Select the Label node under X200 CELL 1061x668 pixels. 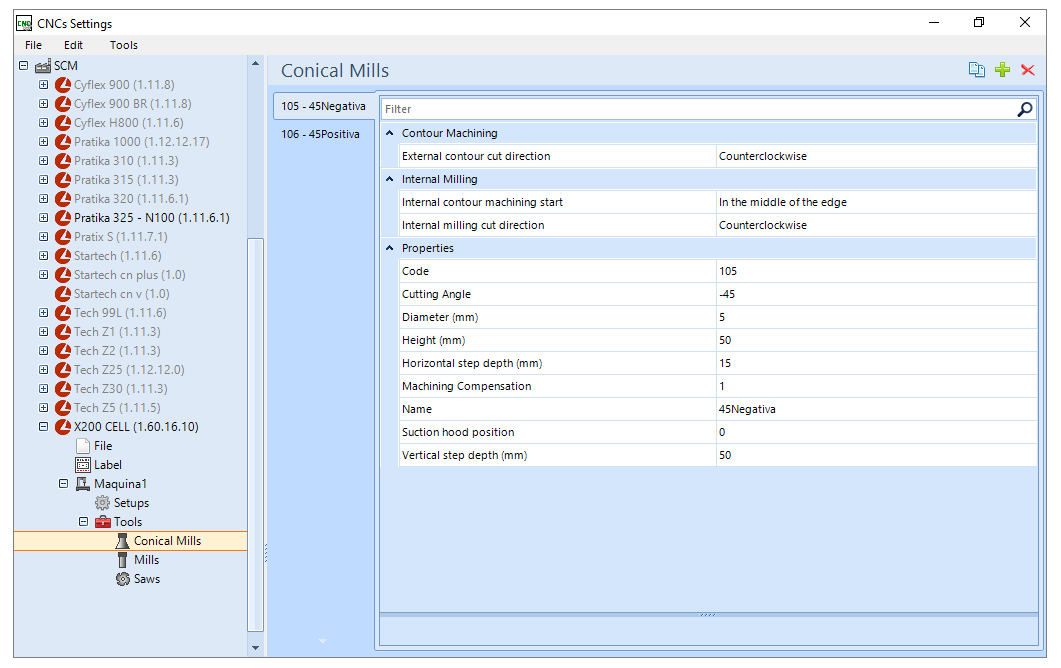108,465
